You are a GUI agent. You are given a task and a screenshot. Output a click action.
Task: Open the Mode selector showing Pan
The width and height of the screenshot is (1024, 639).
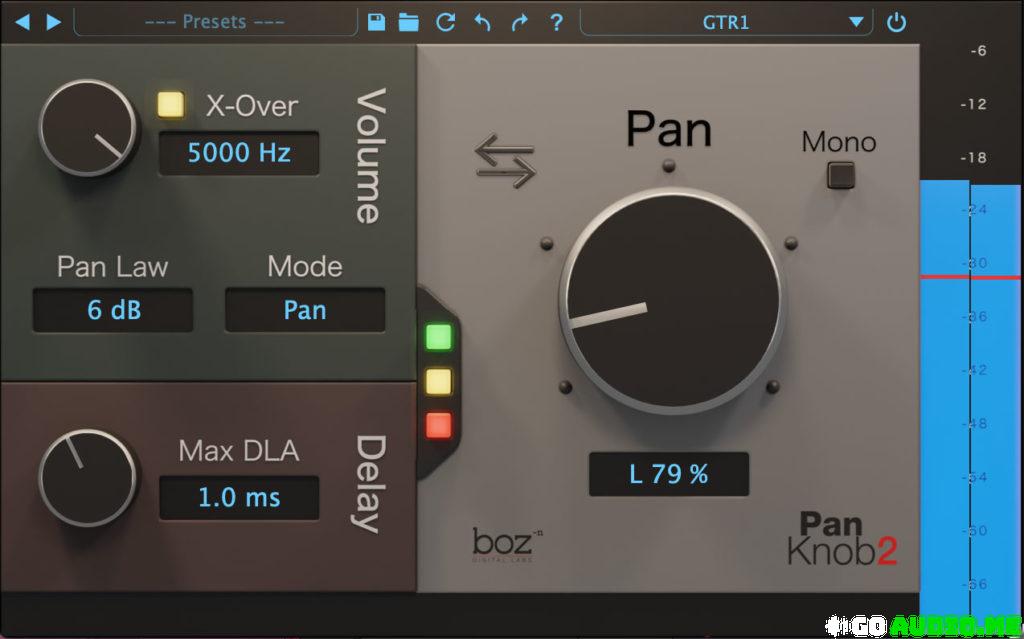(305, 310)
